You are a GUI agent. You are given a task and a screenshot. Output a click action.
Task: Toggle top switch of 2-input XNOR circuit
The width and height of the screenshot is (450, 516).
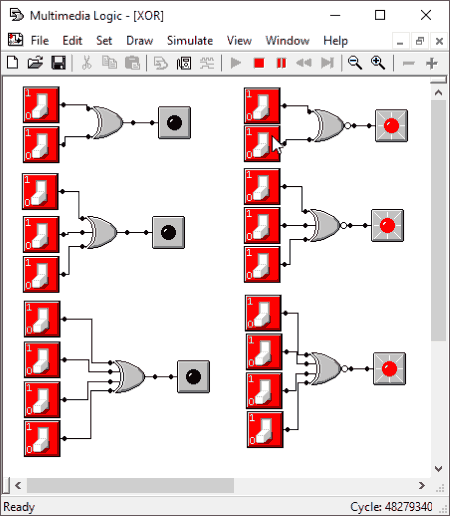tap(262, 106)
